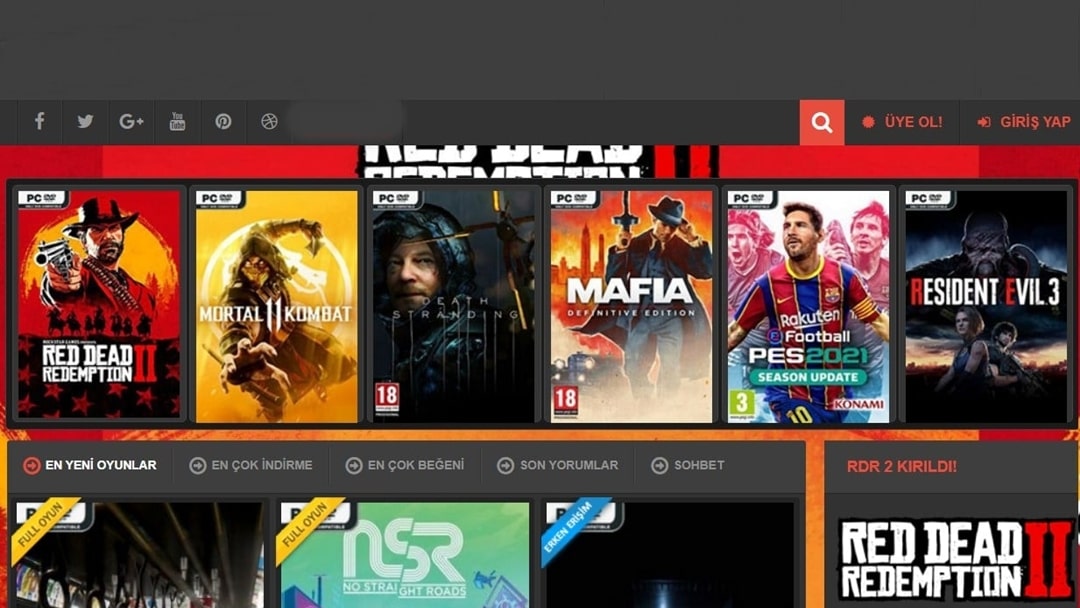This screenshot has height=608, width=1080.
Task: Open the No Straight Roads game card
Action: click(x=404, y=554)
